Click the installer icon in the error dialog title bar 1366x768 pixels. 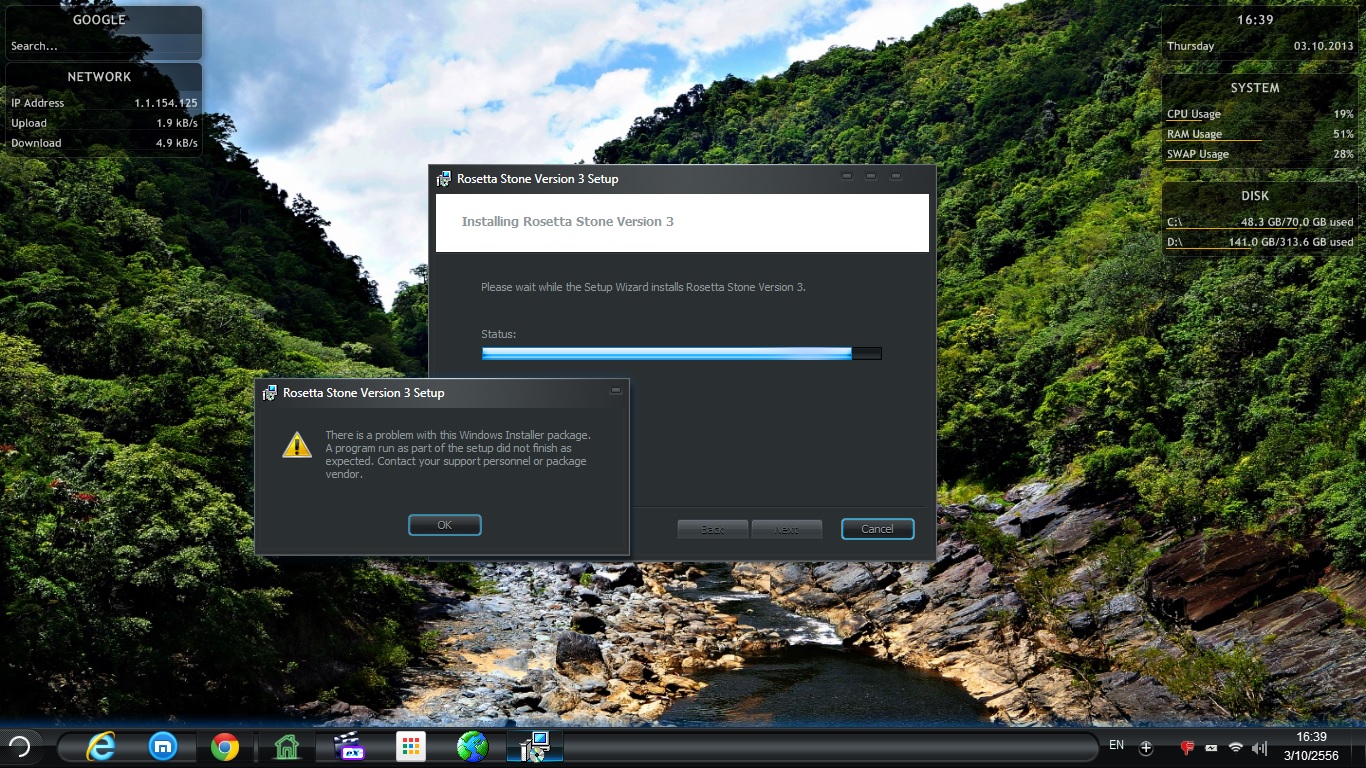pyautogui.click(x=270, y=393)
